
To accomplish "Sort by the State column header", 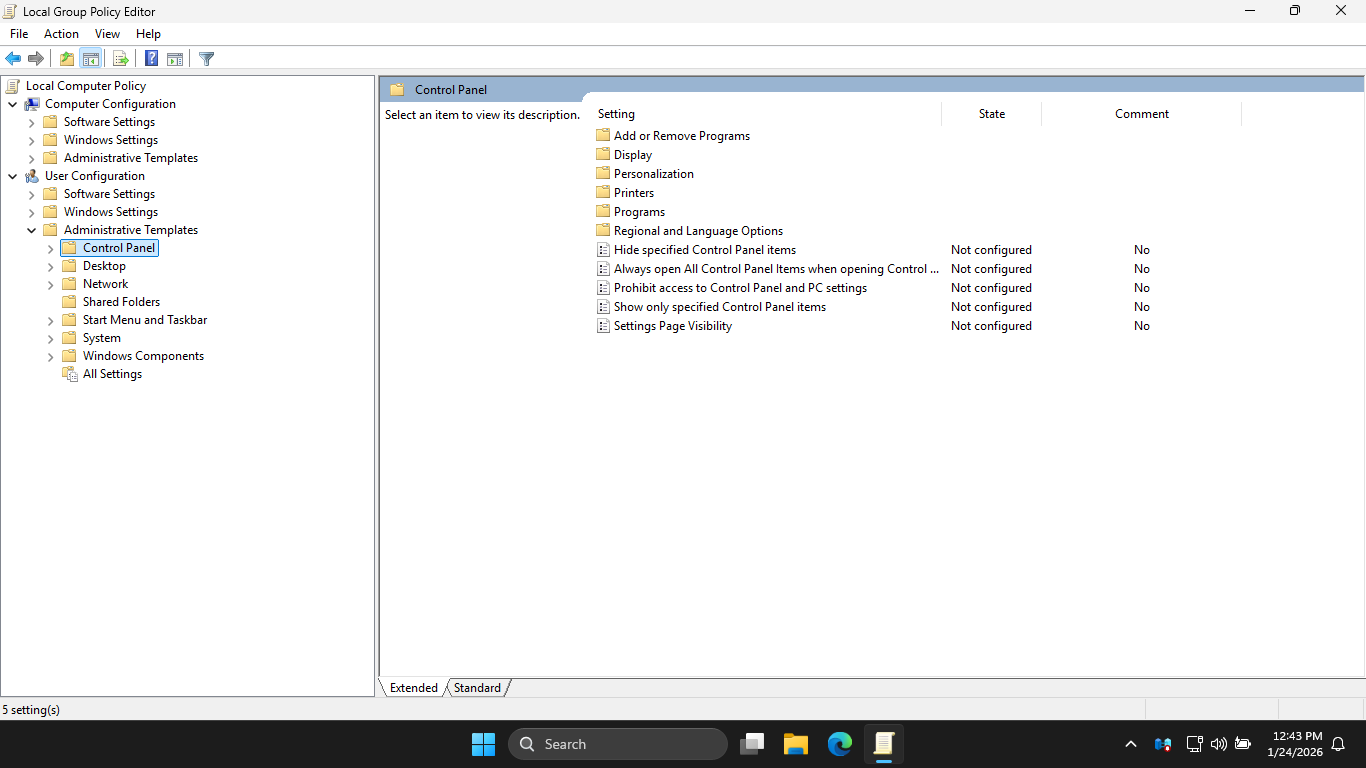I will [991, 114].
